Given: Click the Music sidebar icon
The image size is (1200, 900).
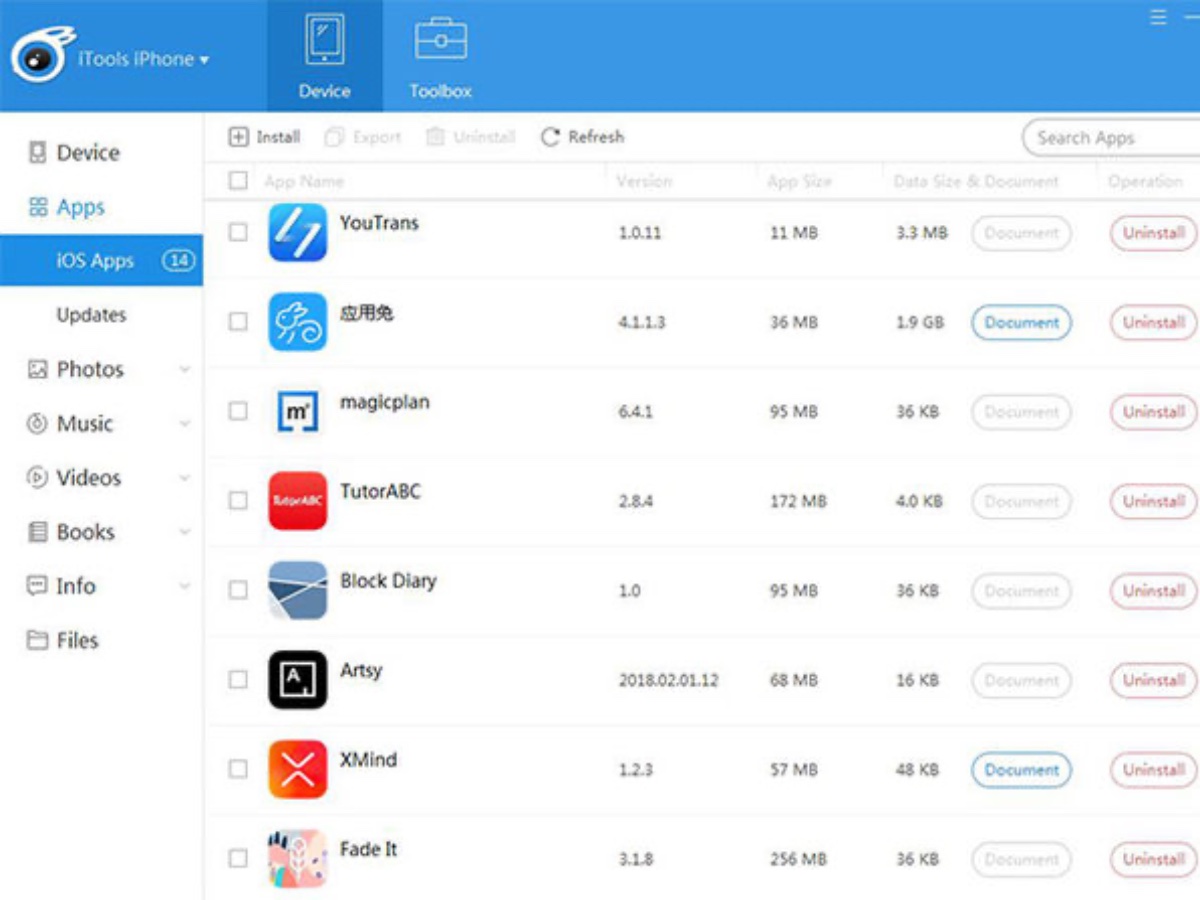Looking at the screenshot, I should coord(37,424).
